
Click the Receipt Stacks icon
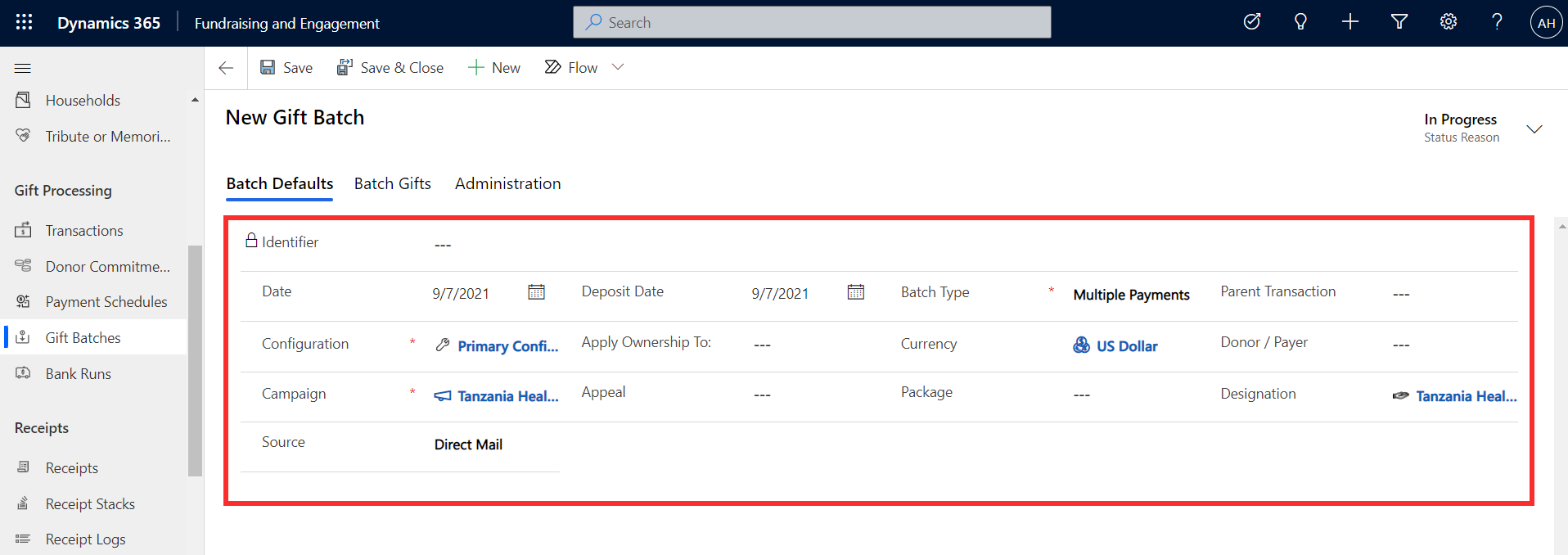tap(23, 503)
